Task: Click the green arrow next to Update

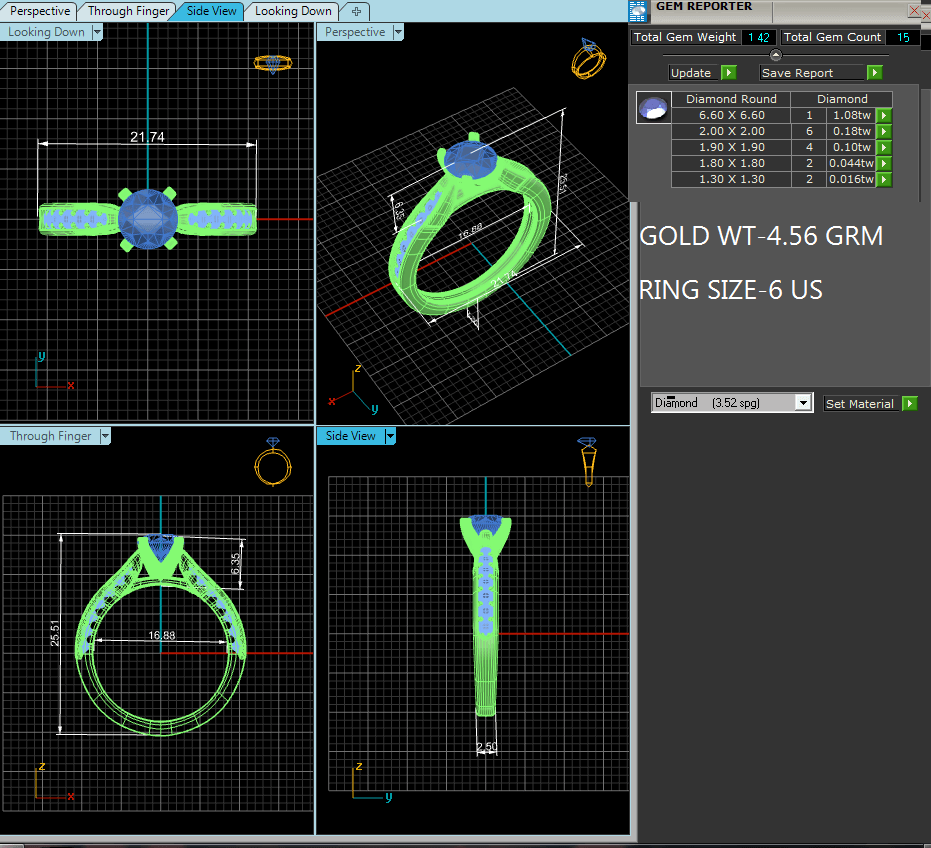Action: point(729,73)
